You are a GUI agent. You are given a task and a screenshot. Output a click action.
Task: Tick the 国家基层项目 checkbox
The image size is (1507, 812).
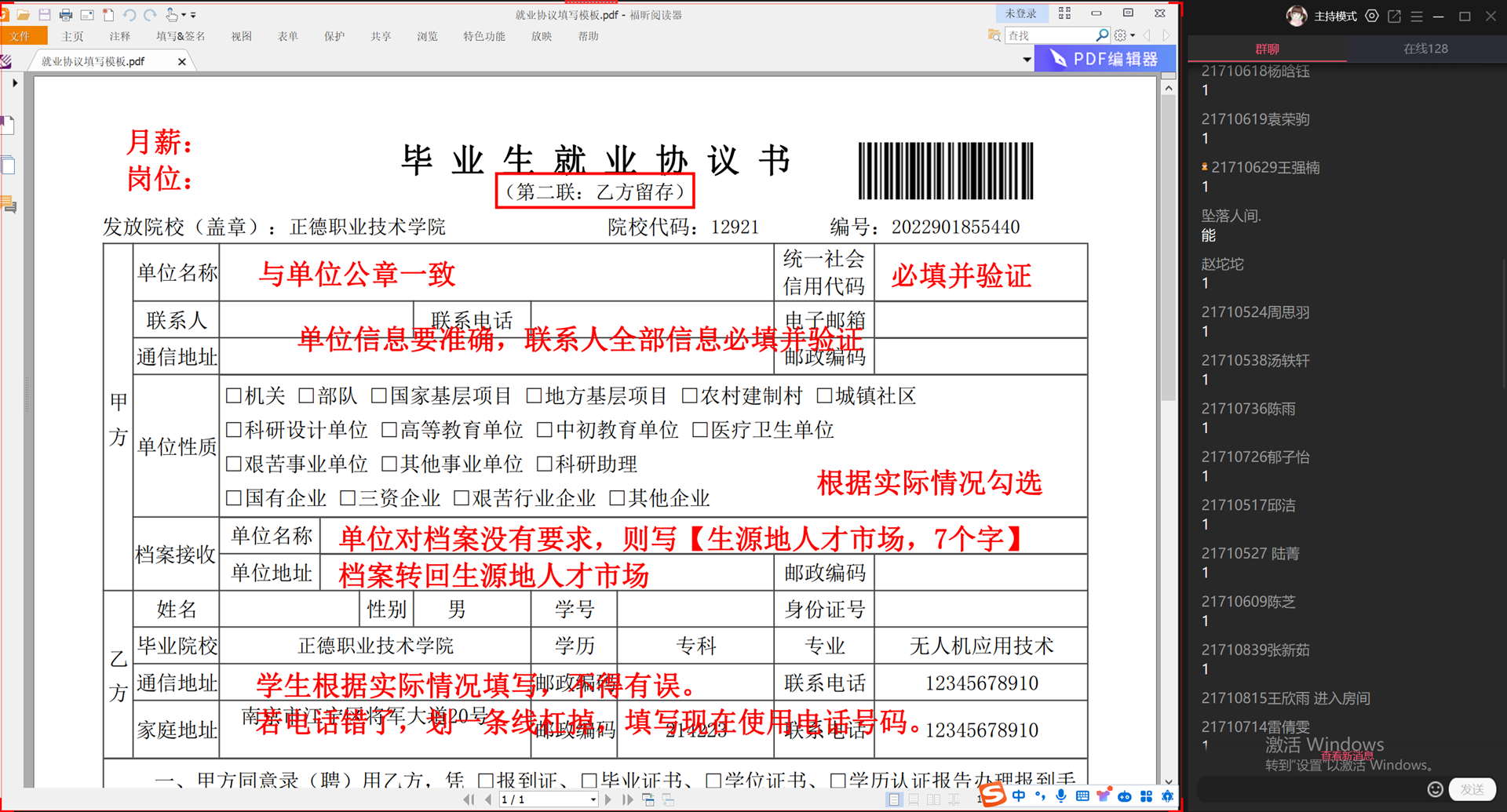point(378,395)
